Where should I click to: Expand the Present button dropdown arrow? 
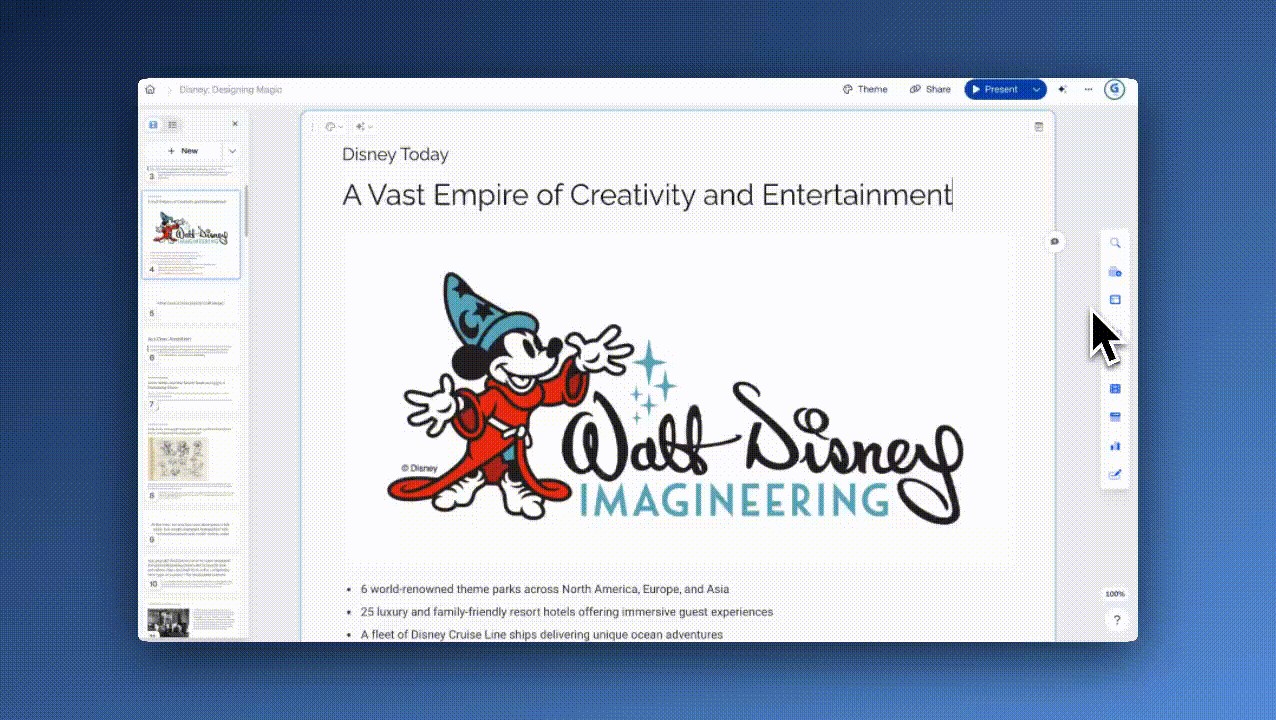1036,89
